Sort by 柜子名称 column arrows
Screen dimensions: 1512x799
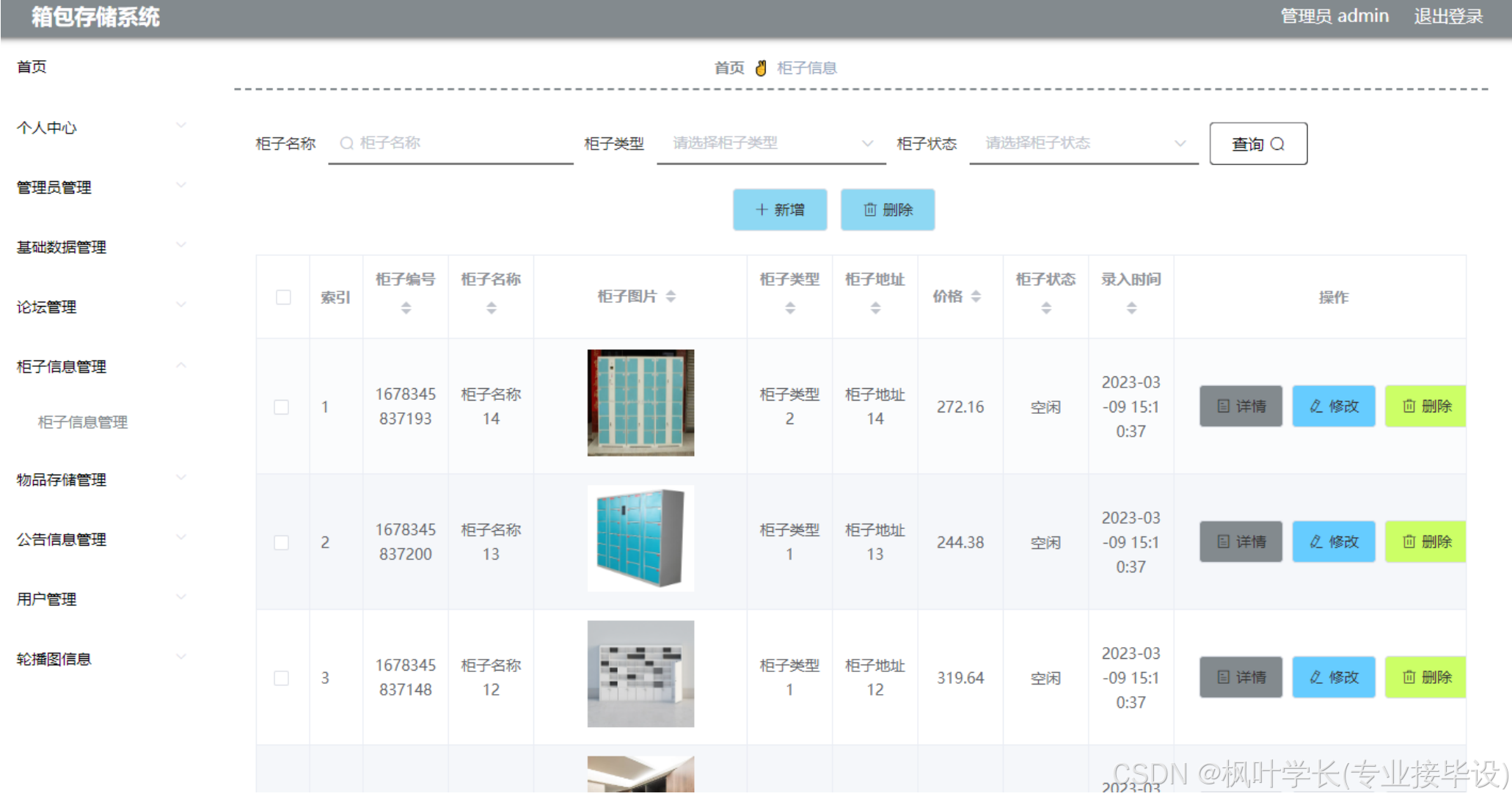click(x=492, y=308)
